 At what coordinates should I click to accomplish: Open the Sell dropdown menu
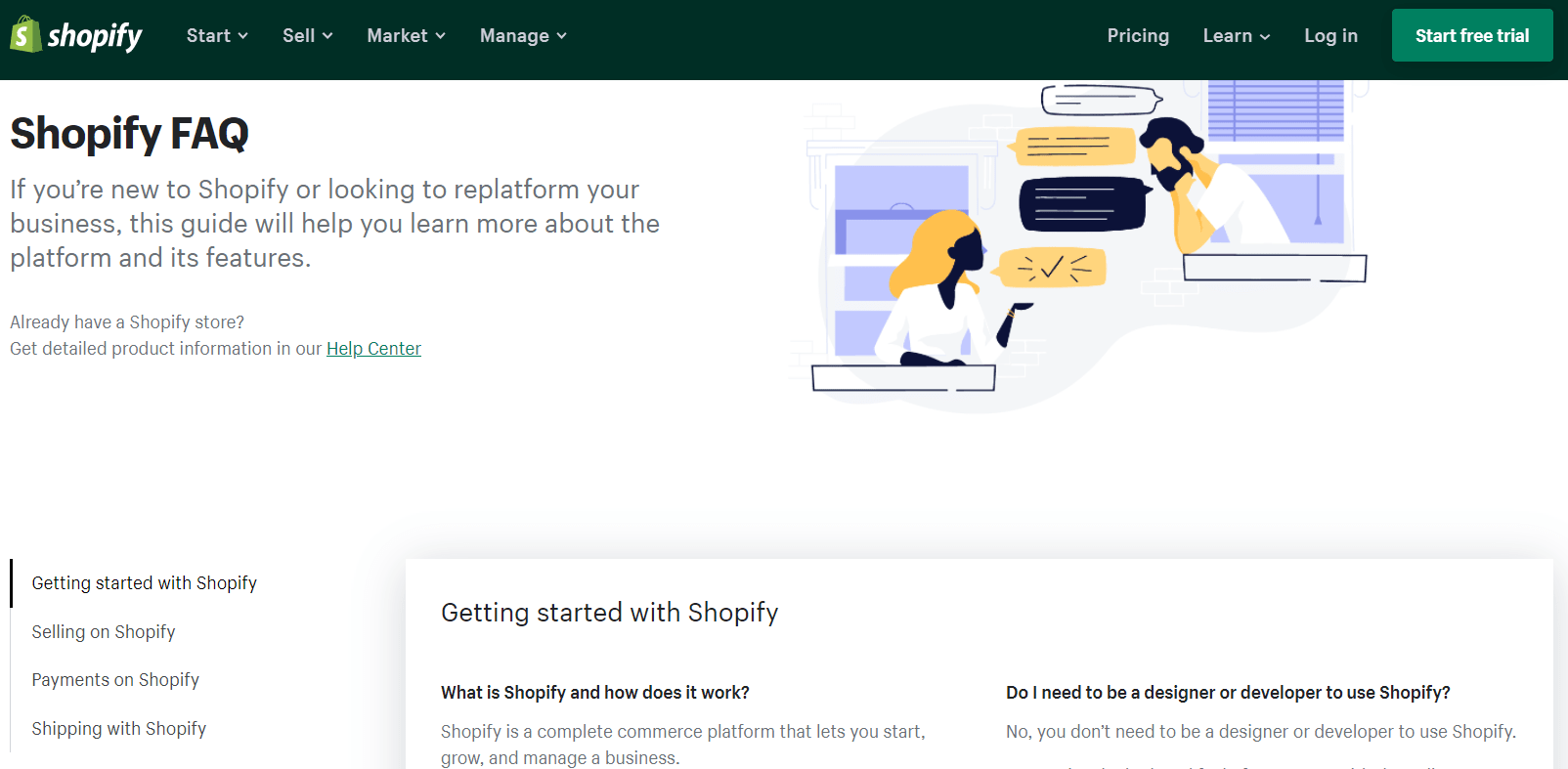[x=307, y=36]
